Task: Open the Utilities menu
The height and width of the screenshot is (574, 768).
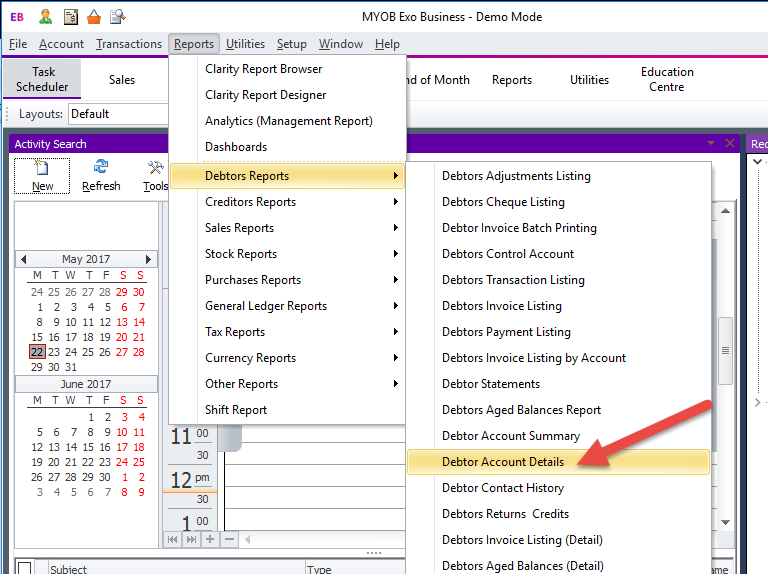Action: point(245,44)
